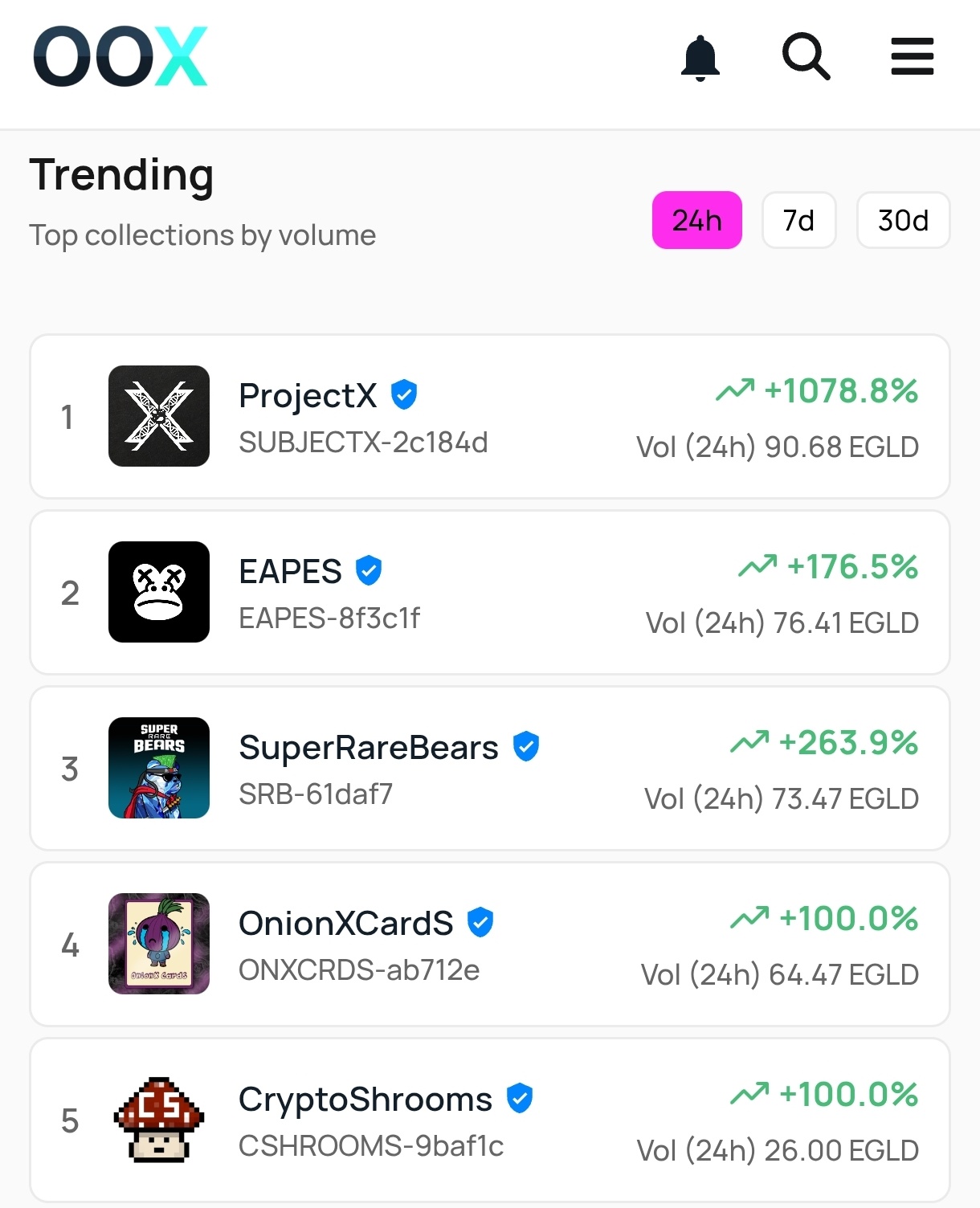Select the 24h time filter
The width and height of the screenshot is (980, 1208).
696,220
